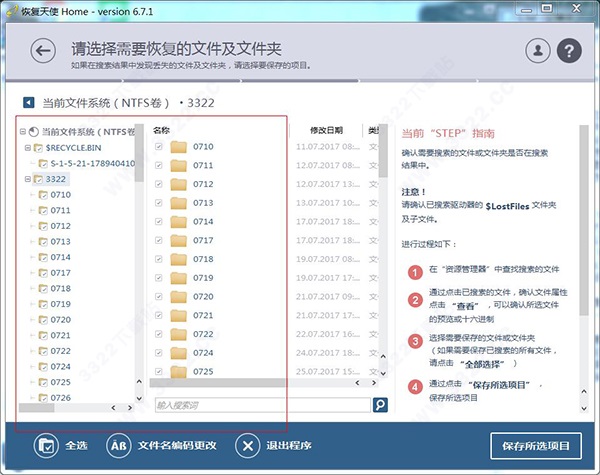The width and height of the screenshot is (600, 475).
Task: Toggle the checkbox for folder 0710 in list
Action: tap(159, 147)
